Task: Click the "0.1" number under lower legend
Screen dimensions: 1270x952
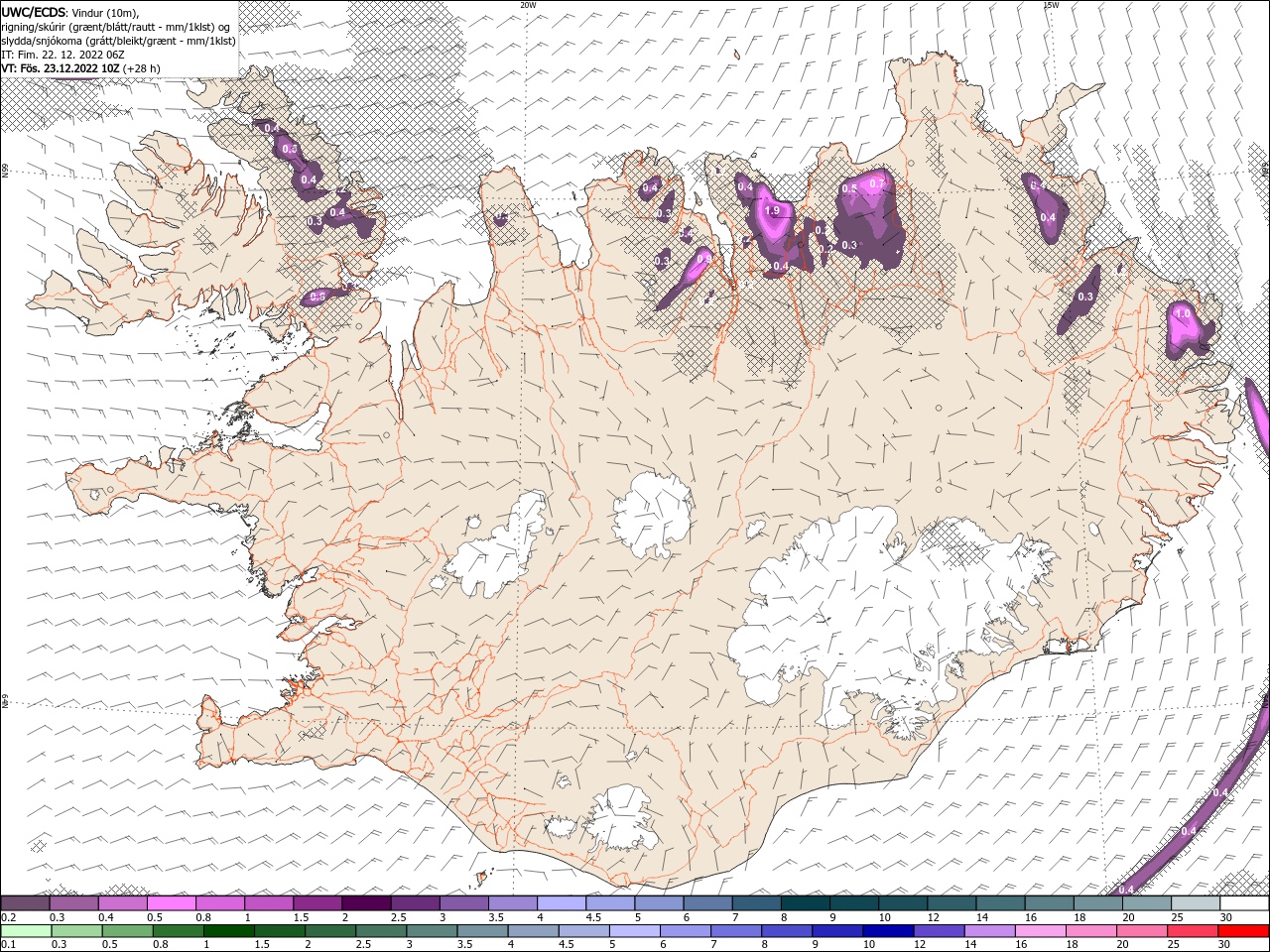Action: [x=8, y=945]
